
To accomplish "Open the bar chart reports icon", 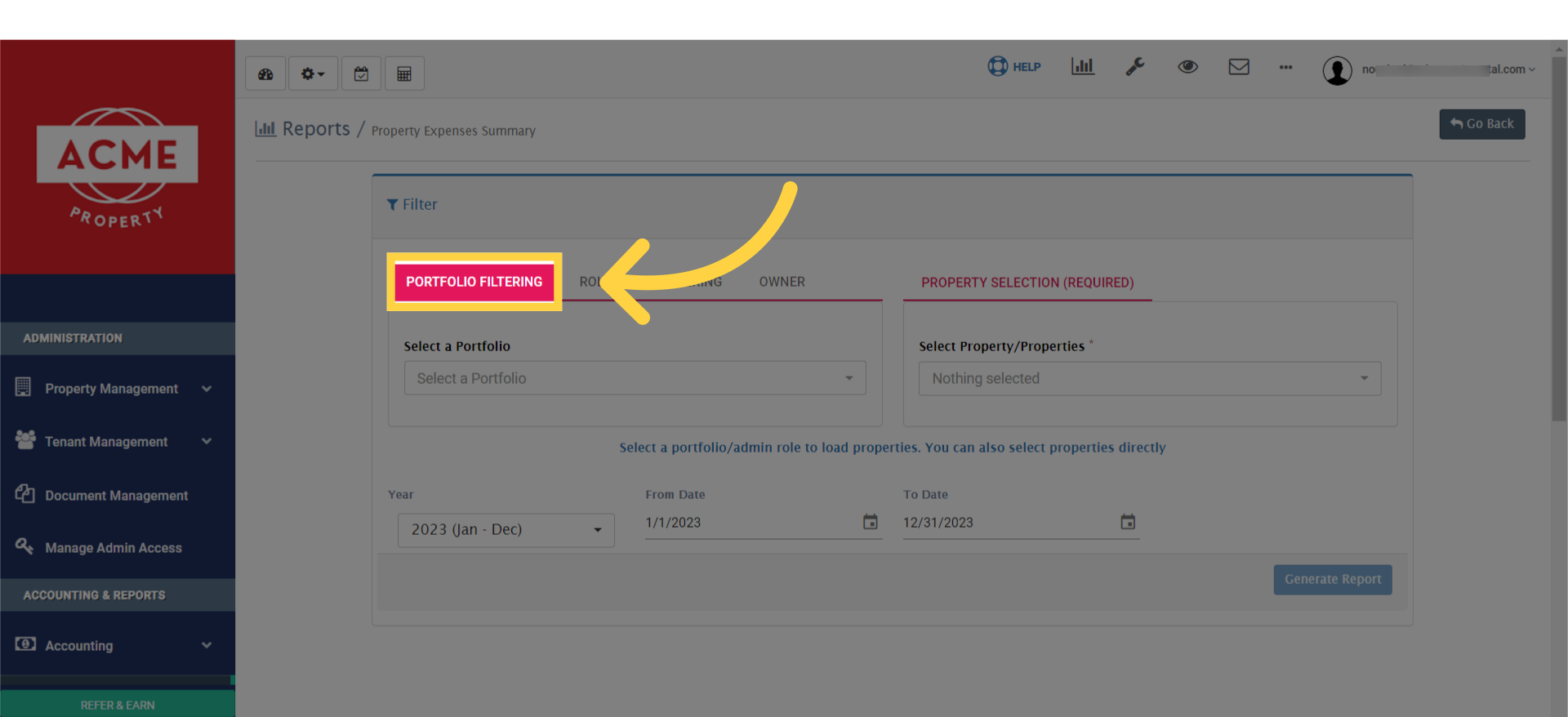I will tap(1083, 67).
